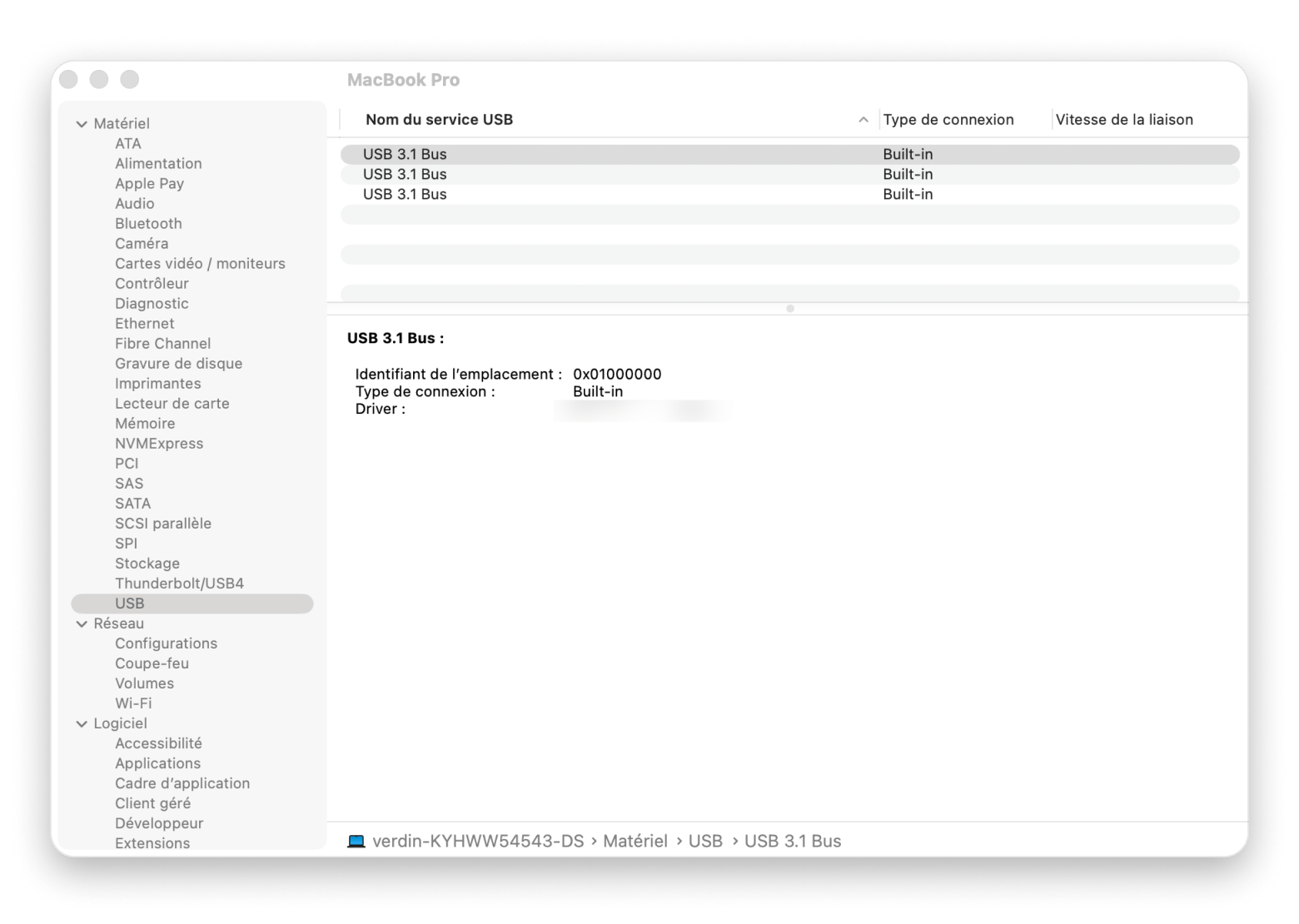
Task: Open Lecteur de carte
Action: (172, 404)
